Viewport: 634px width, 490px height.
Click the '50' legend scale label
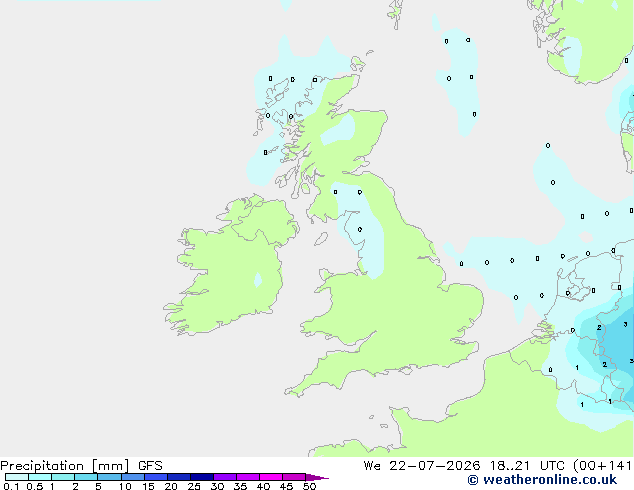(309, 486)
